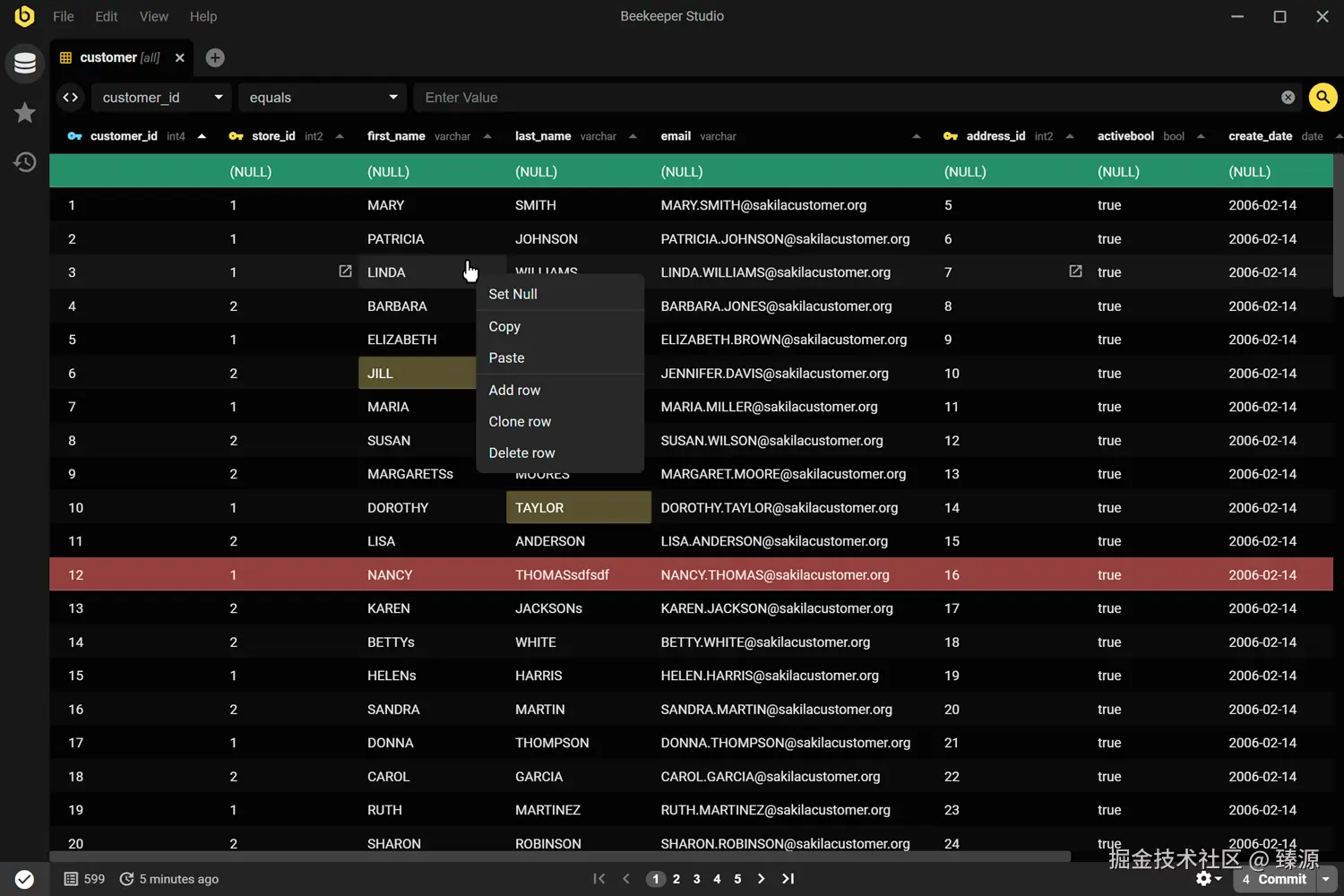
Task: Go to page 4
Action: (x=717, y=879)
